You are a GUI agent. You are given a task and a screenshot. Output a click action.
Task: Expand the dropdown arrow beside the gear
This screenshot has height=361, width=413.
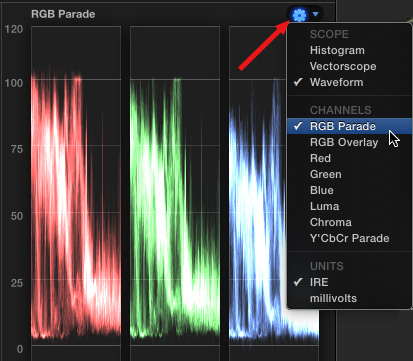(315, 14)
